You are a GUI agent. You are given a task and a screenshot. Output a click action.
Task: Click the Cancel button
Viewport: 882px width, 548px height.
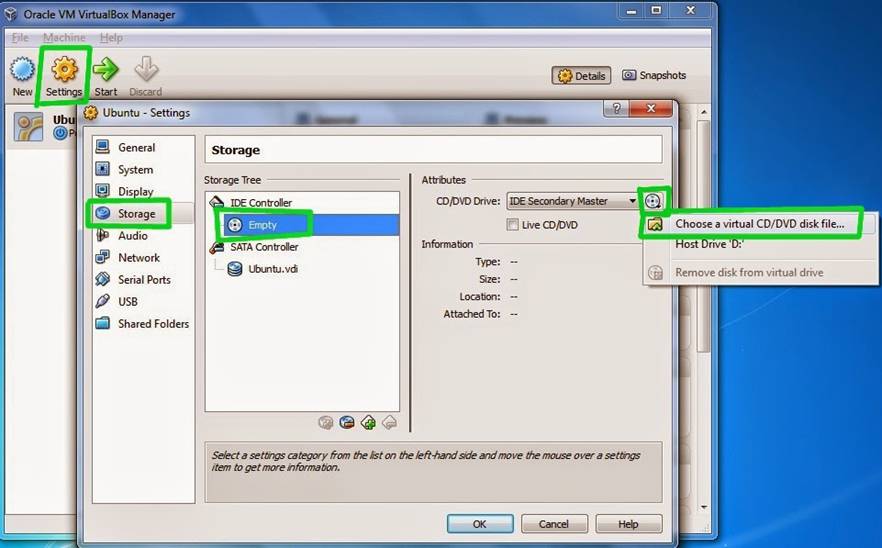click(x=554, y=524)
